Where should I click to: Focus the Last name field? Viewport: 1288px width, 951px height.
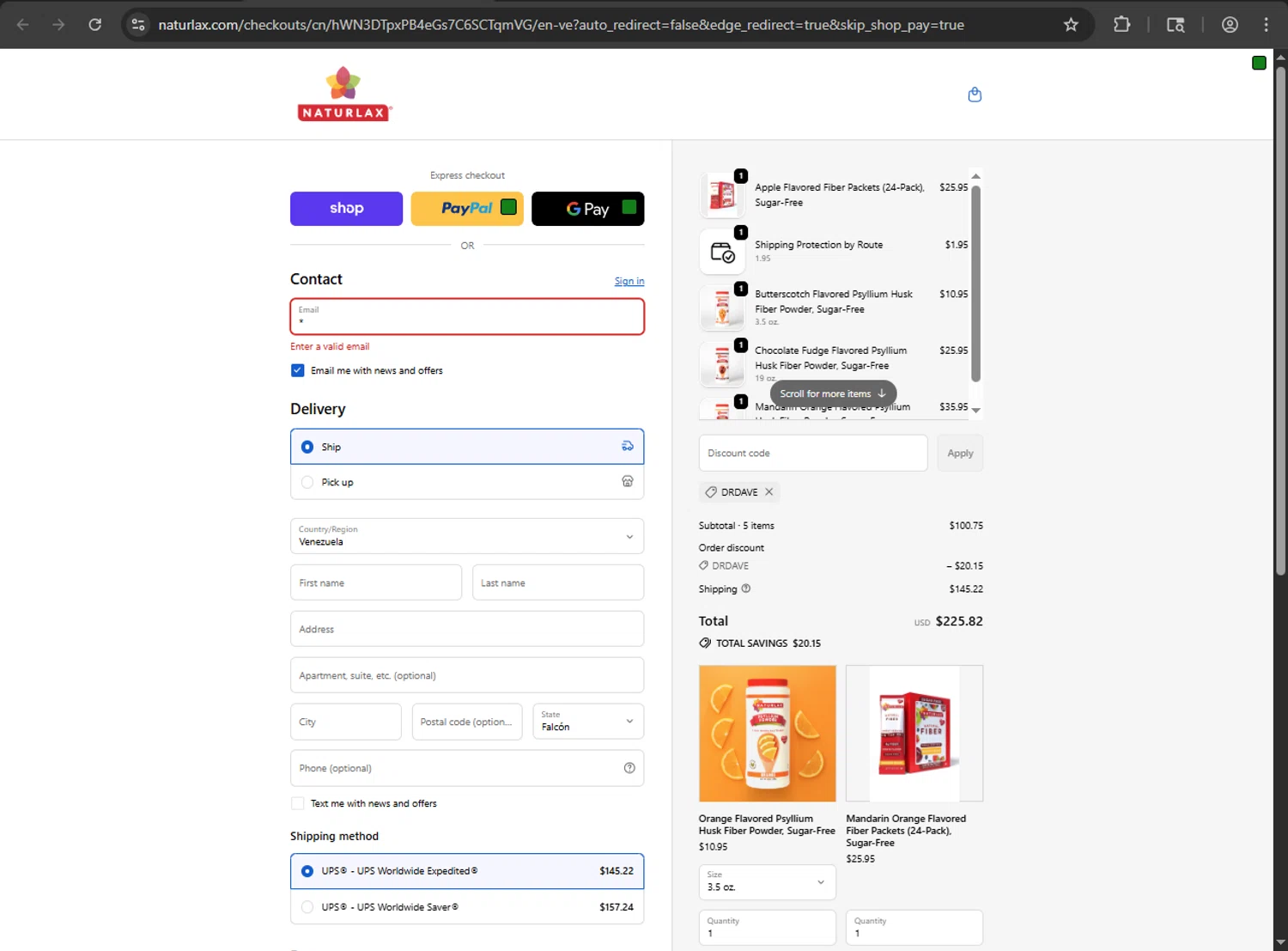[558, 582]
